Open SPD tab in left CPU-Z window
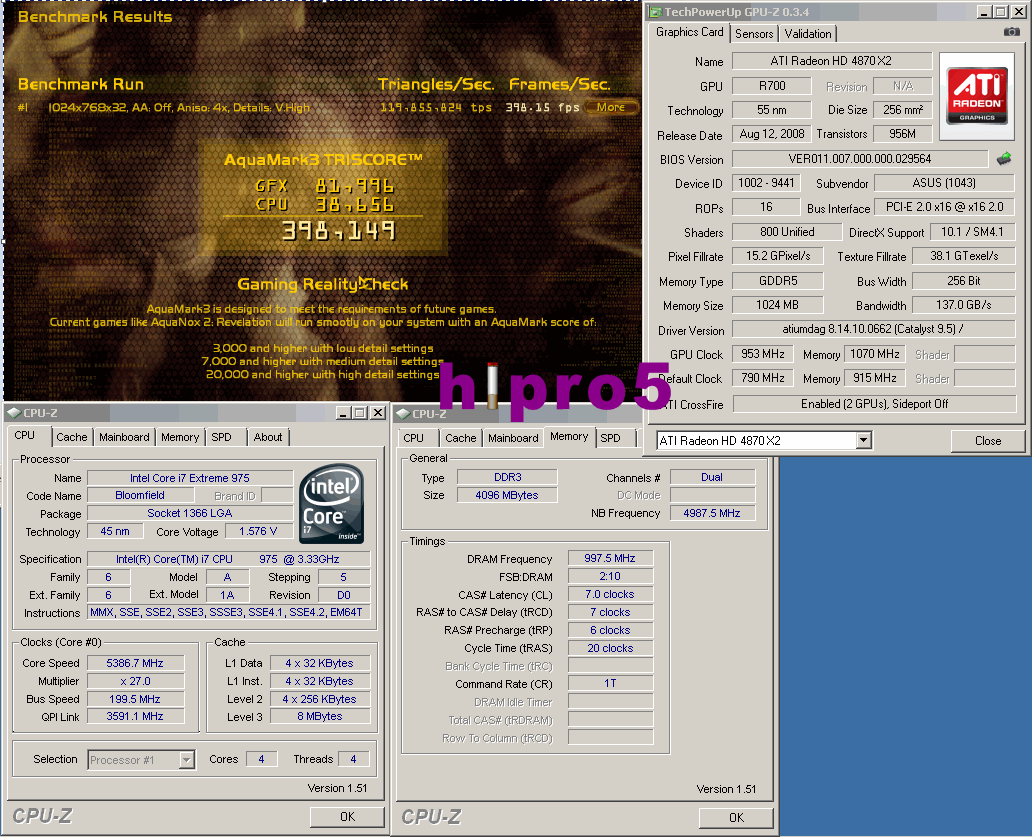Image resolution: width=1032 pixels, height=837 pixels. pos(222,437)
